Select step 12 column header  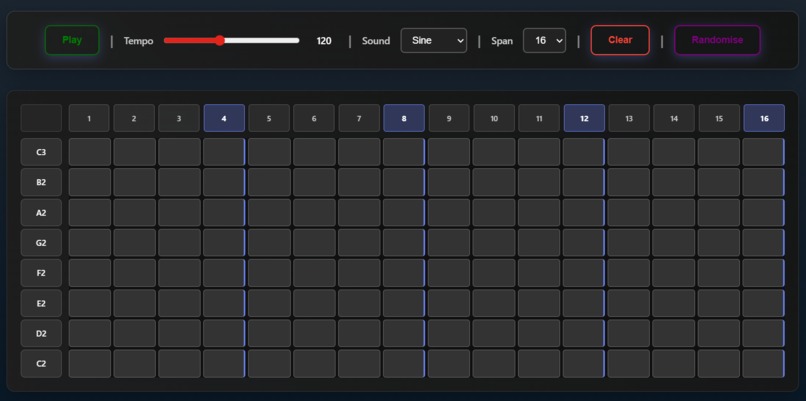point(584,118)
